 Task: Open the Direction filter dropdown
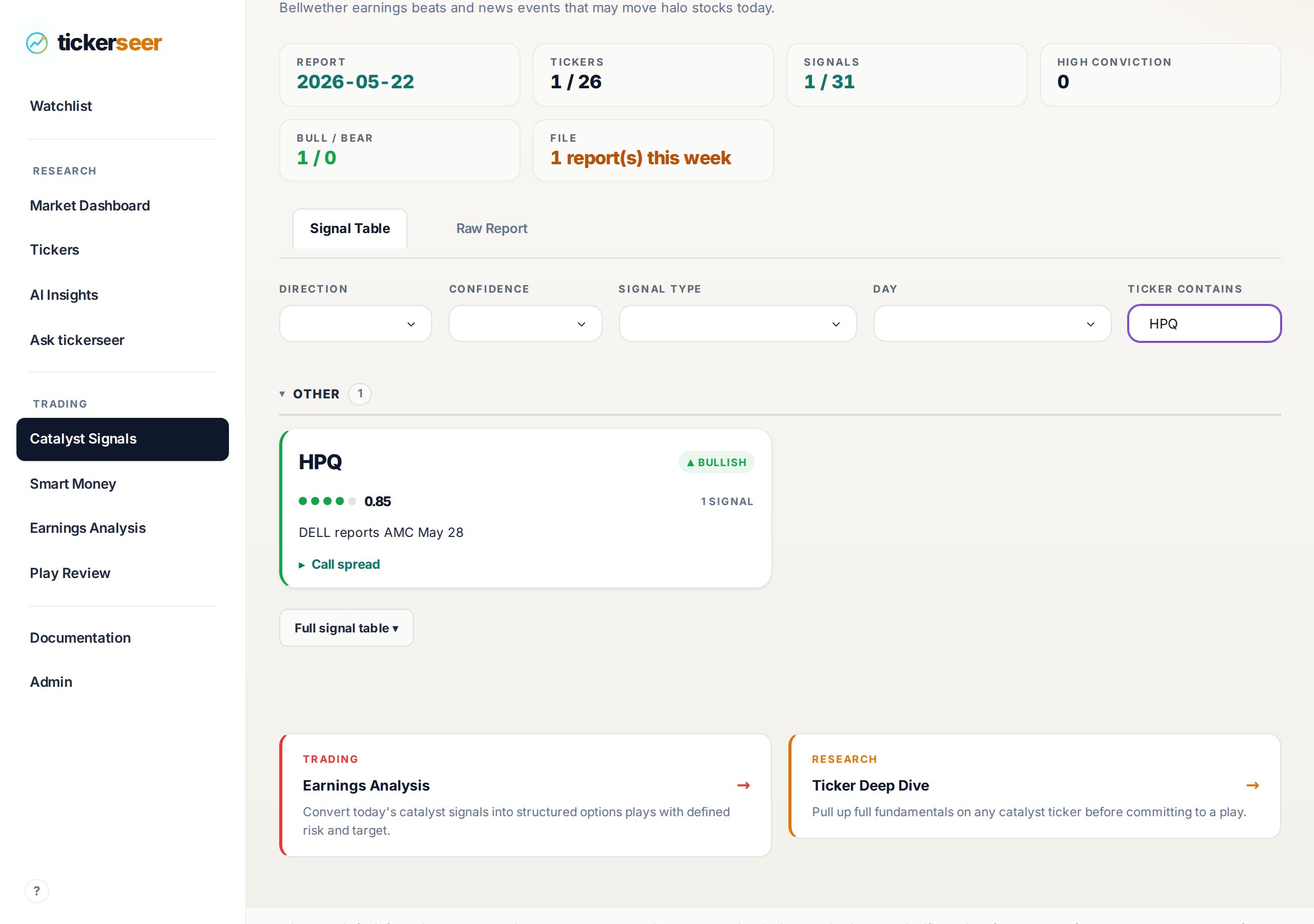click(355, 323)
